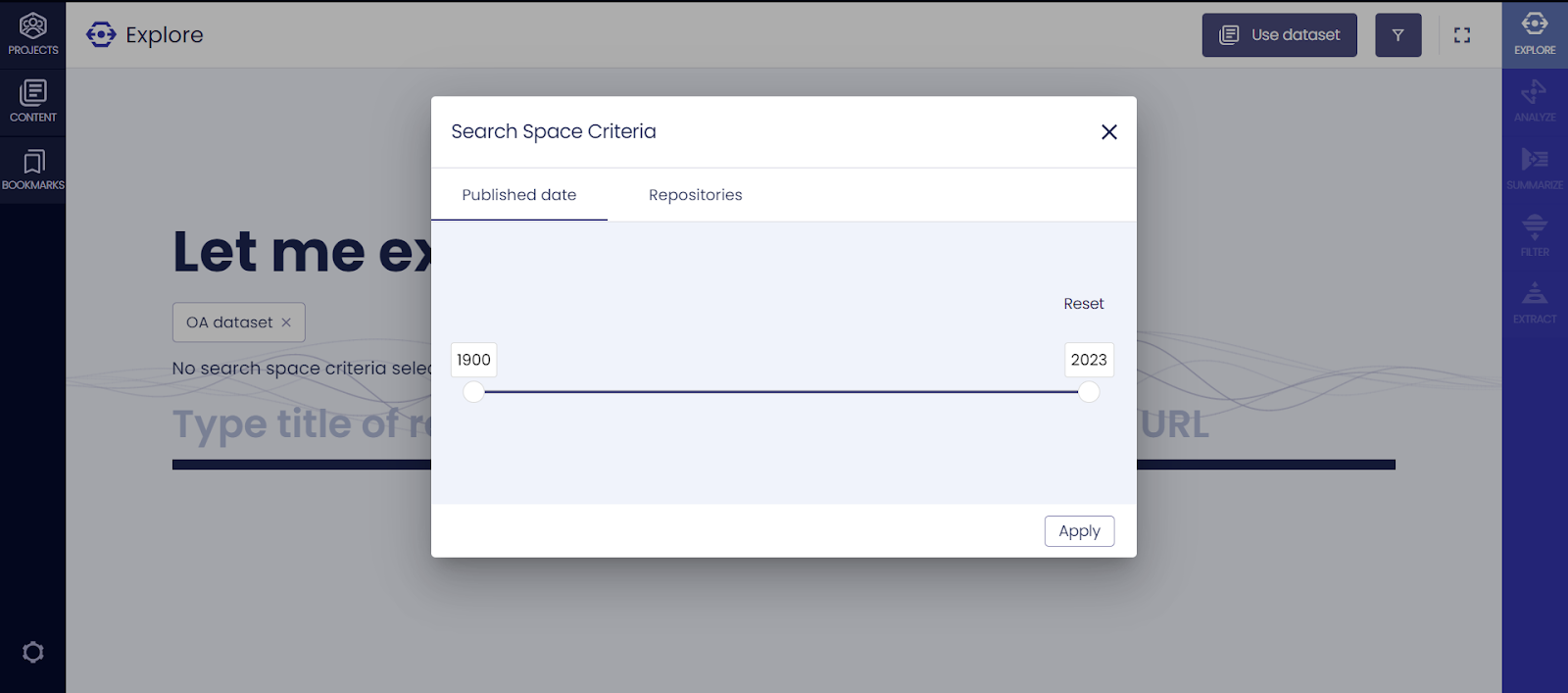Click the 2023 end-year slider handle
The image size is (1568, 693).
[x=1089, y=392]
